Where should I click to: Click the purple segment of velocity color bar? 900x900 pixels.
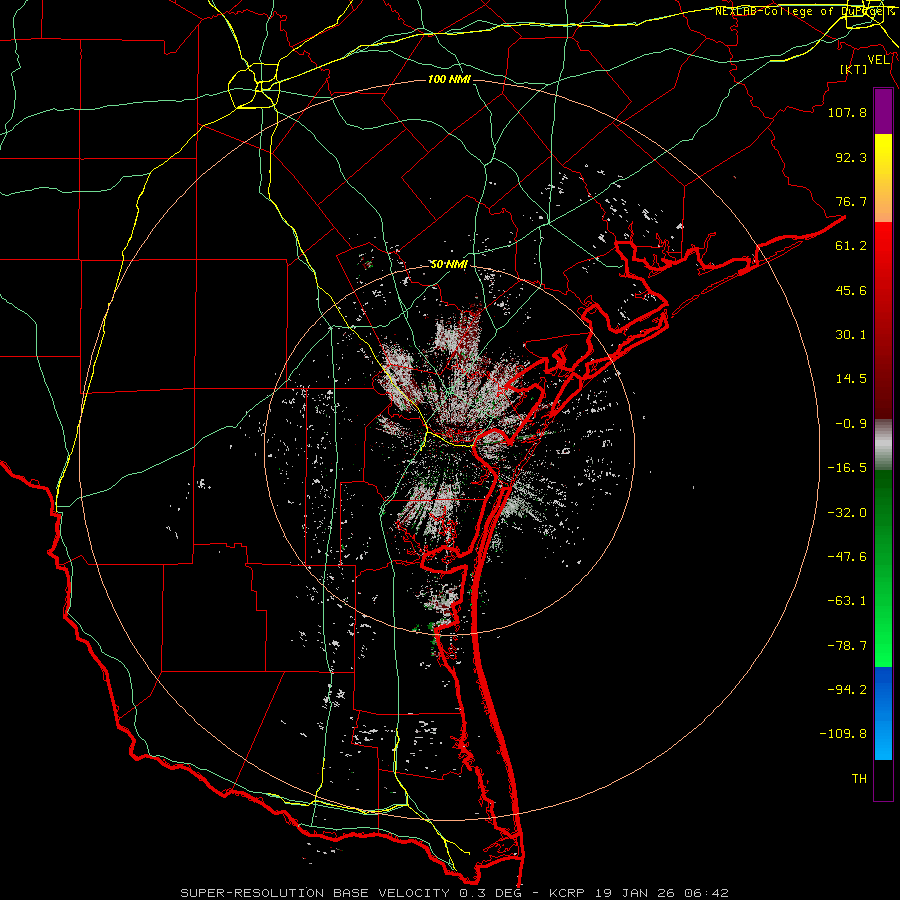click(x=883, y=111)
